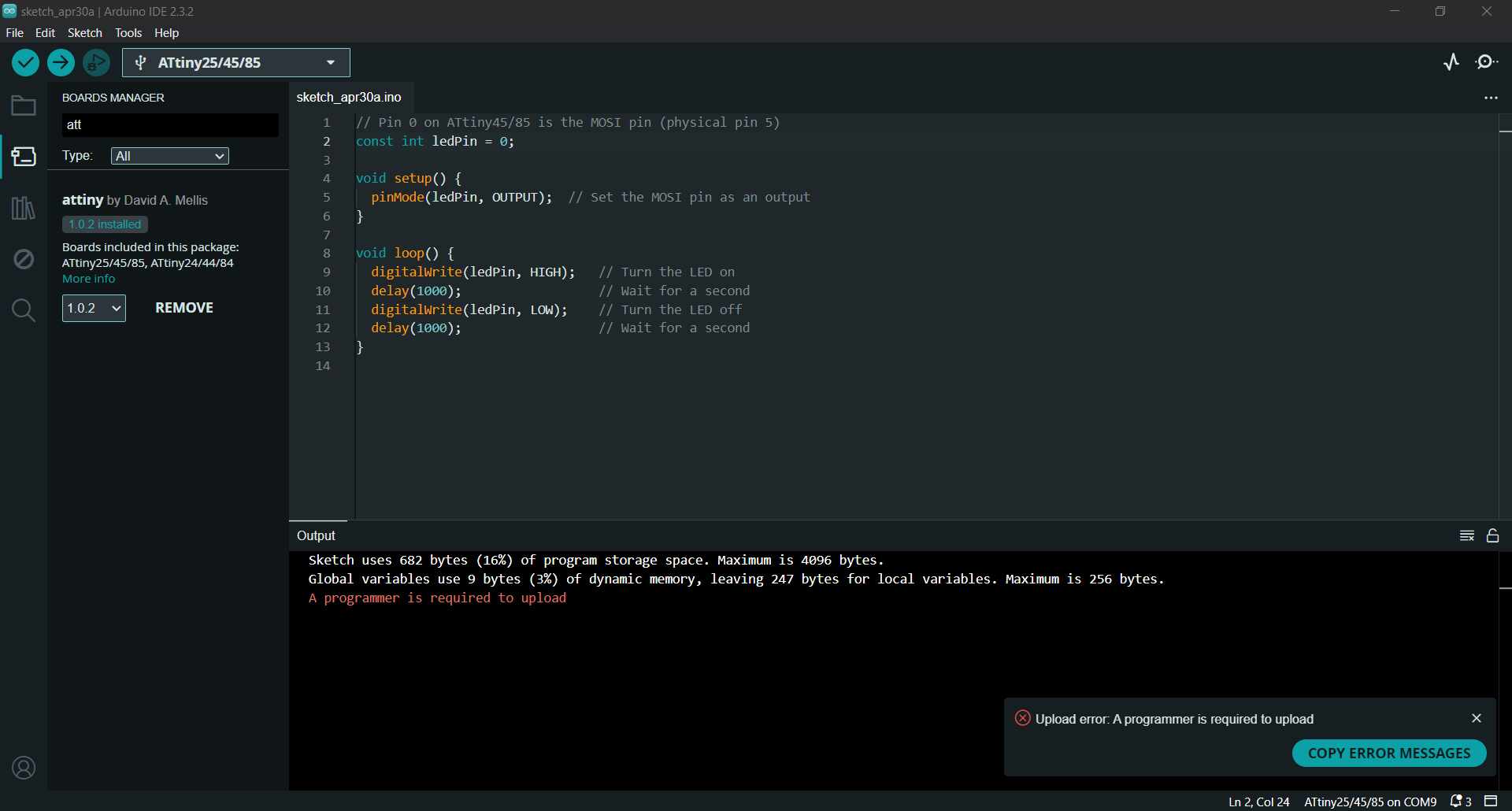Screen dimensions: 1512x811
Task: Open the account profile icon
Action: point(24,768)
